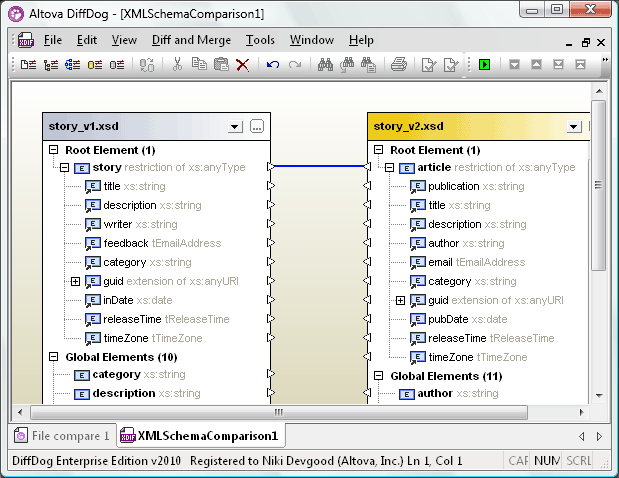Go to next difference arrow icon
Image resolution: width=619 pixels, height=478 pixels.
514,64
